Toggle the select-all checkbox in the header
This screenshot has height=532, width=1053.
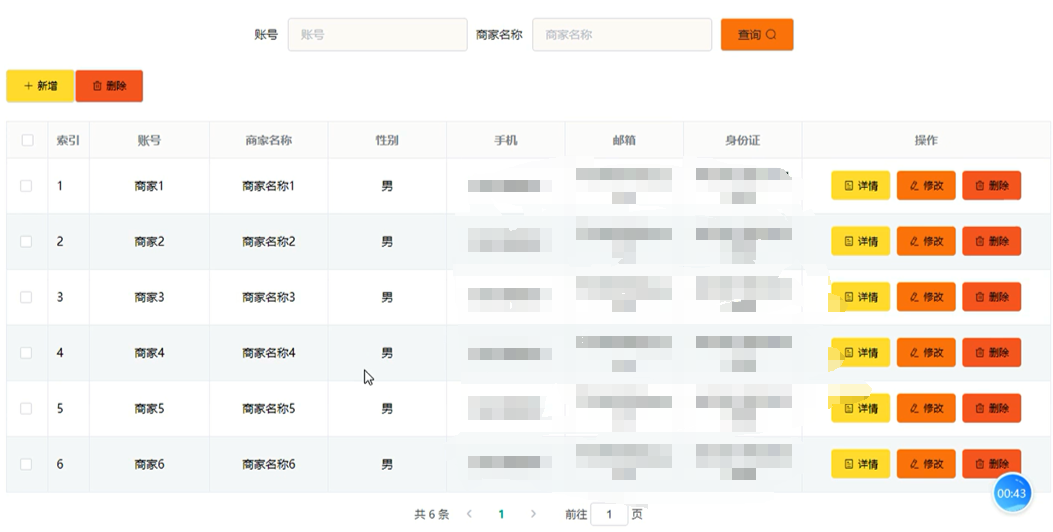pyautogui.click(x=28, y=140)
